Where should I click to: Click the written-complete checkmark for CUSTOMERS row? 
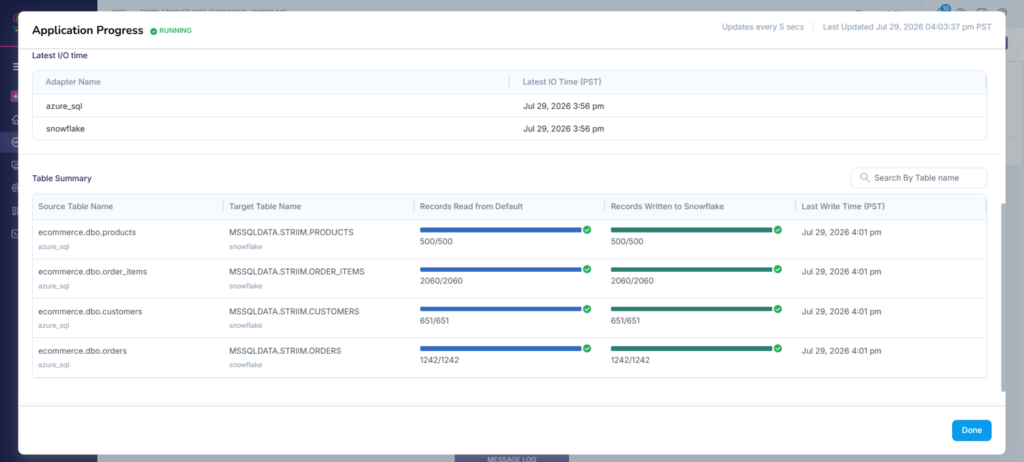point(778,309)
